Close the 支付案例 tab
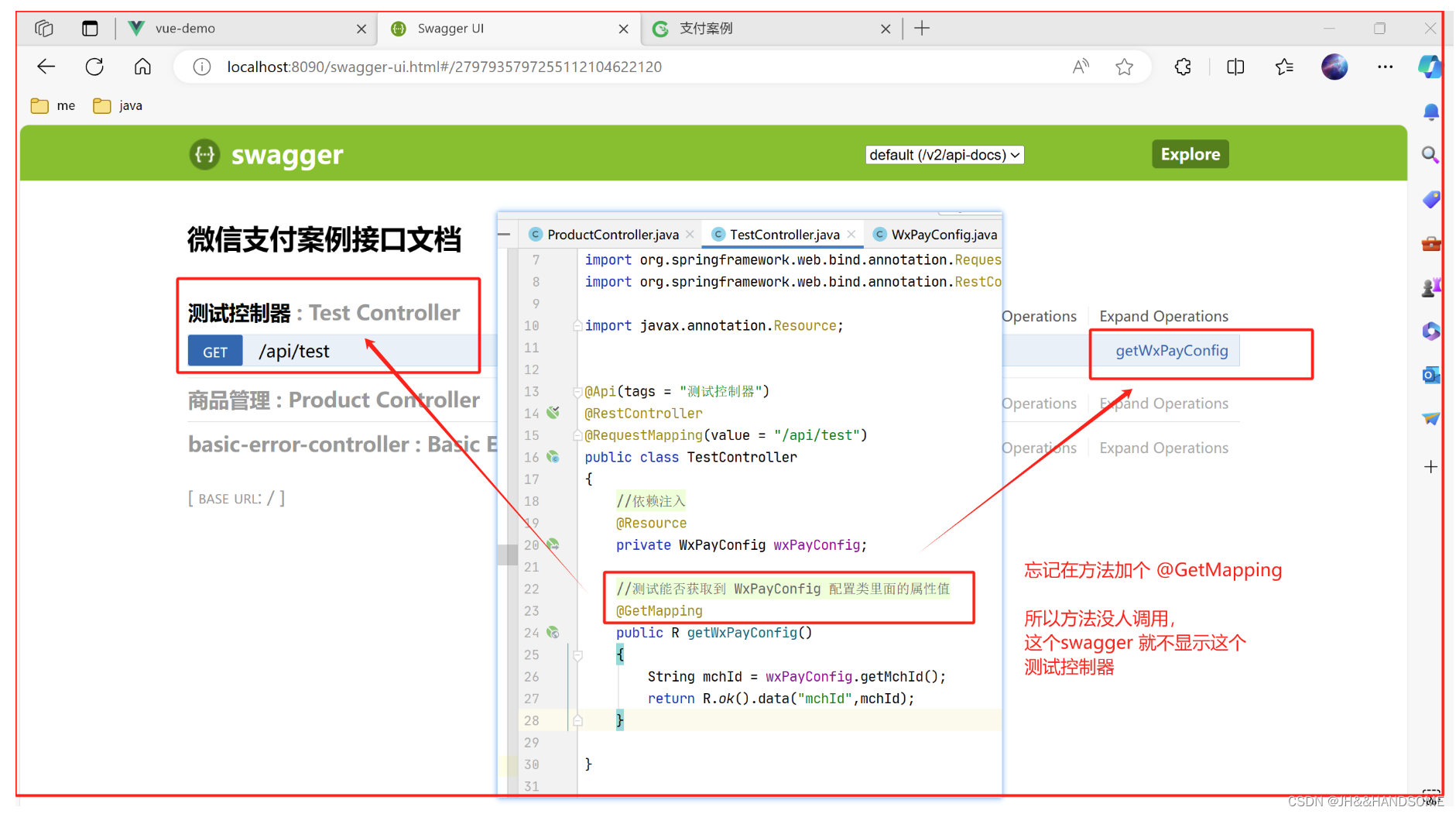The image size is (1456, 814). (x=886, y=29)
